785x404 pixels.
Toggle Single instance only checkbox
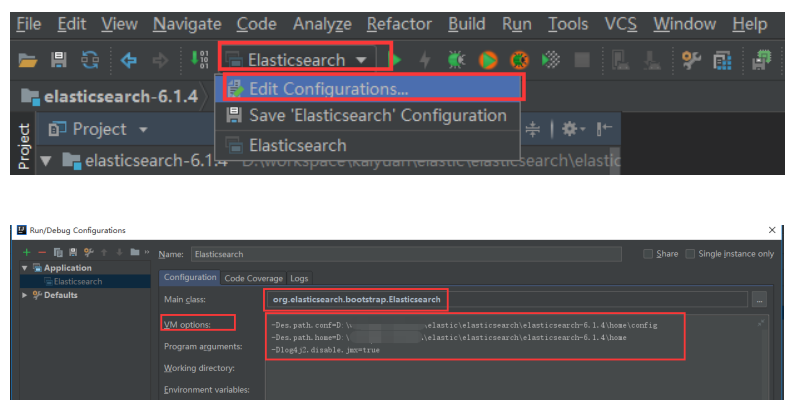[x=690, y=254]
